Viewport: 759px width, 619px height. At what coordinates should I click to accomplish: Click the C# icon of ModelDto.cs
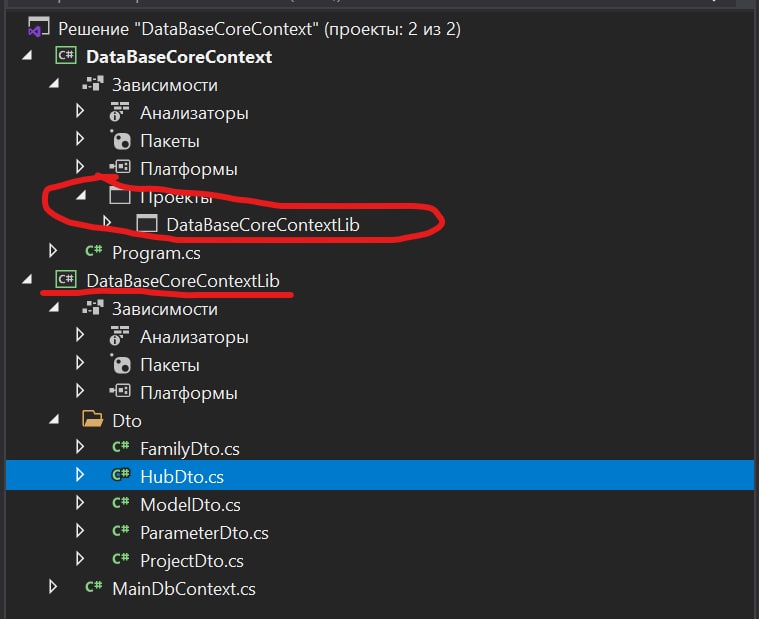click(x=121, y=503)
